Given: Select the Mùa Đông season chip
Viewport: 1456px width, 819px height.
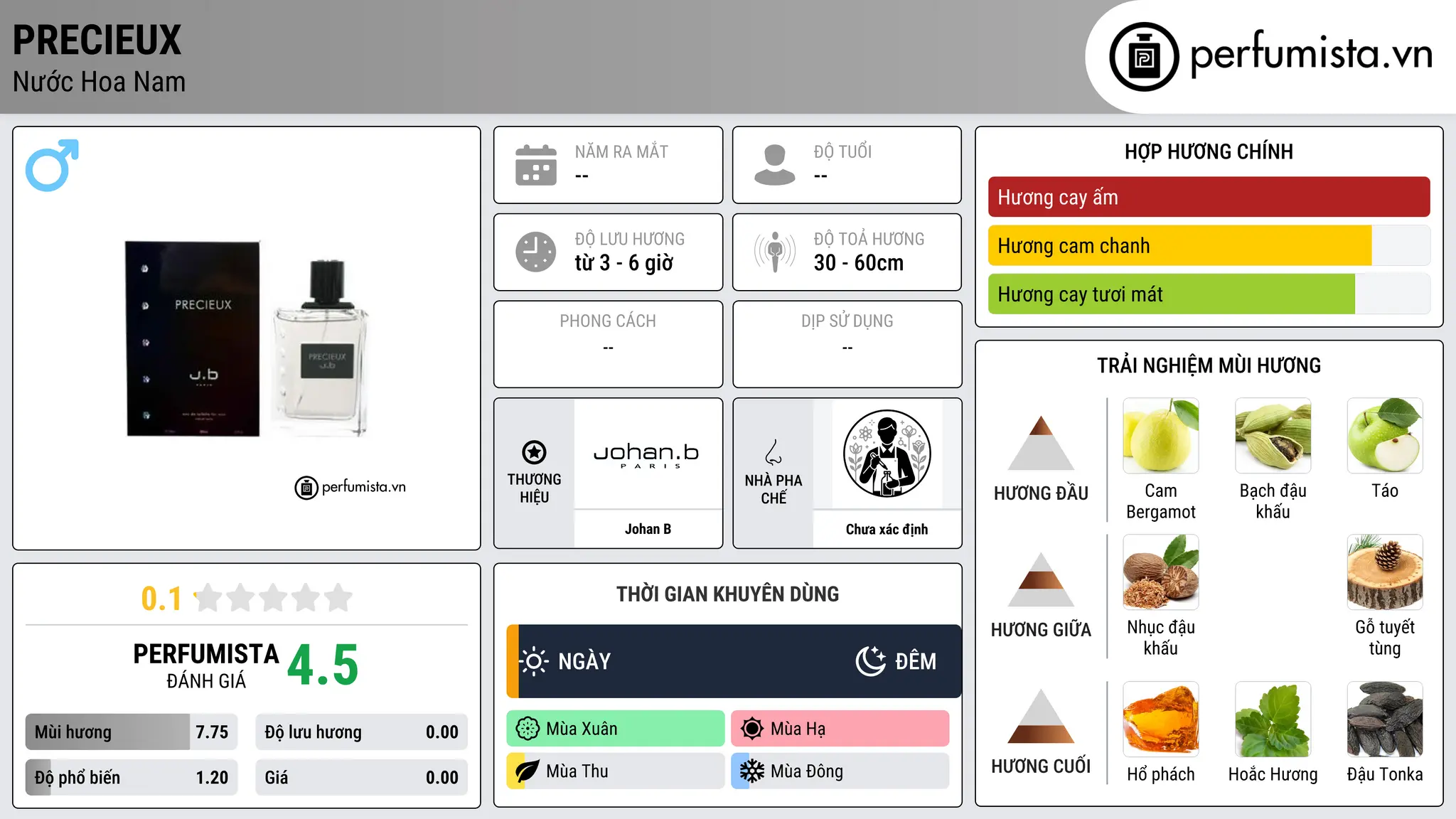Looking at the screenshot, I should pos(840,771).
